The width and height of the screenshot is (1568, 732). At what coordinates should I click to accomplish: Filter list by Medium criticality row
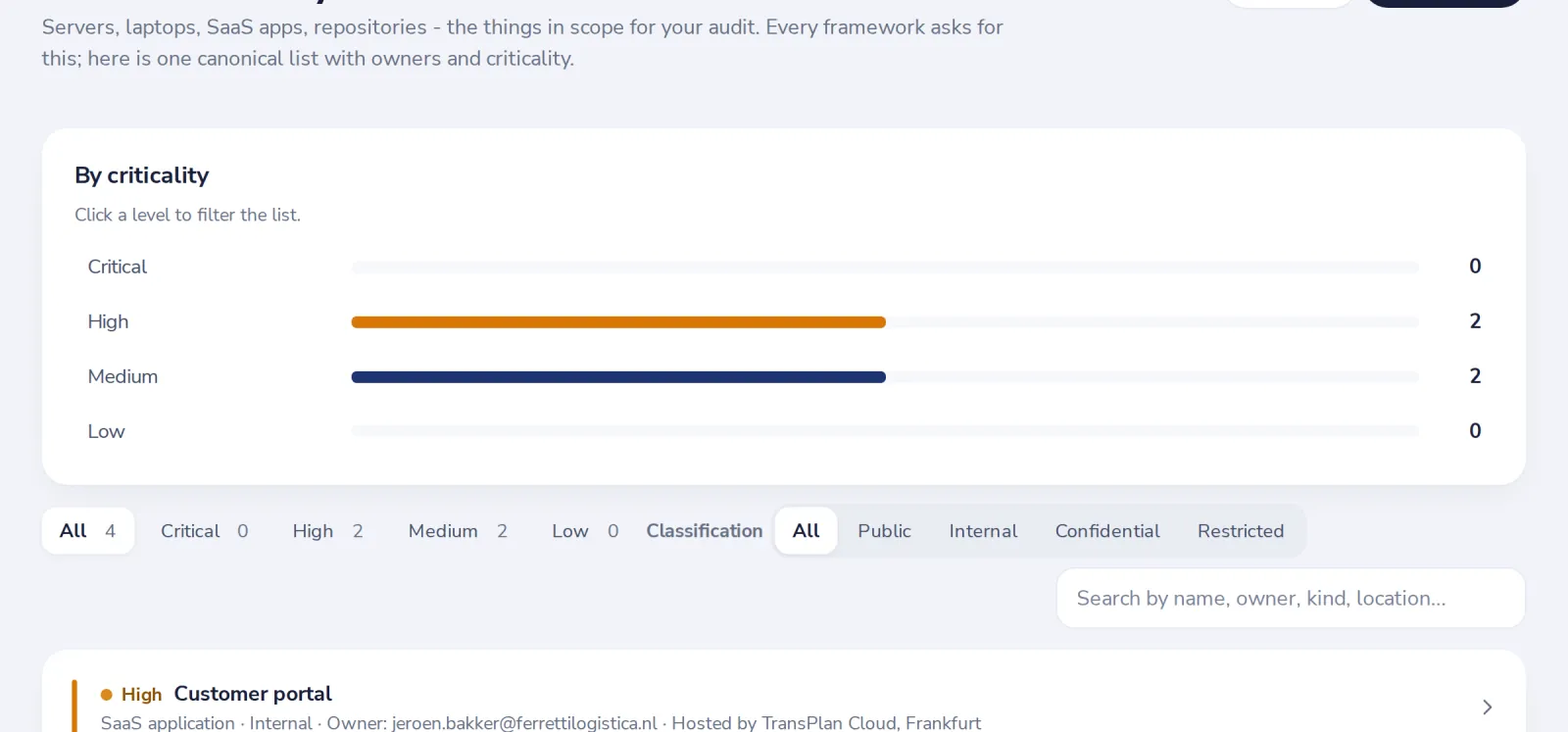coord(784,376)
